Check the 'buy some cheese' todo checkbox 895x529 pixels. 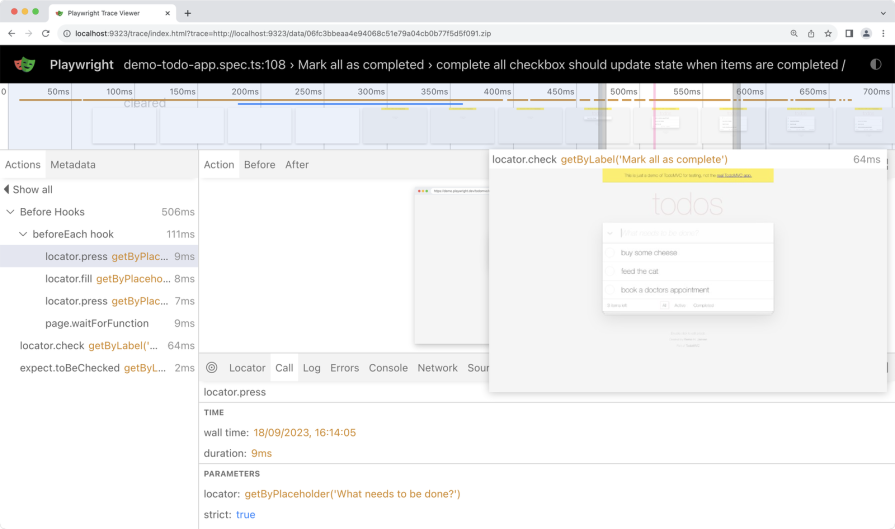pos(611,253)
